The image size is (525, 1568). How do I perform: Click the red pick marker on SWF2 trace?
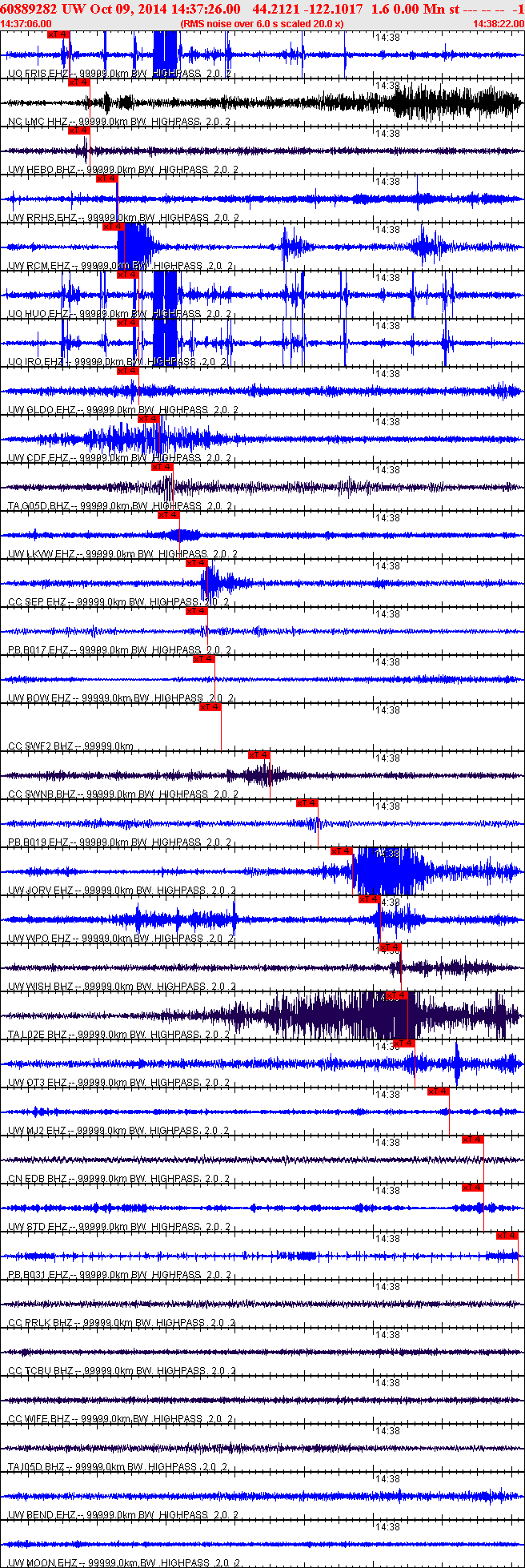tap(210, 707)
